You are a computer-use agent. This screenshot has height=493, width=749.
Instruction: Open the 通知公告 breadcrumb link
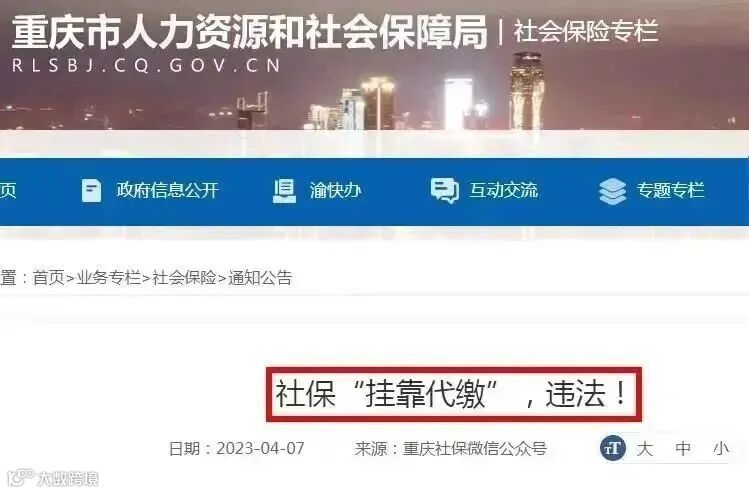tap(260, 278)
